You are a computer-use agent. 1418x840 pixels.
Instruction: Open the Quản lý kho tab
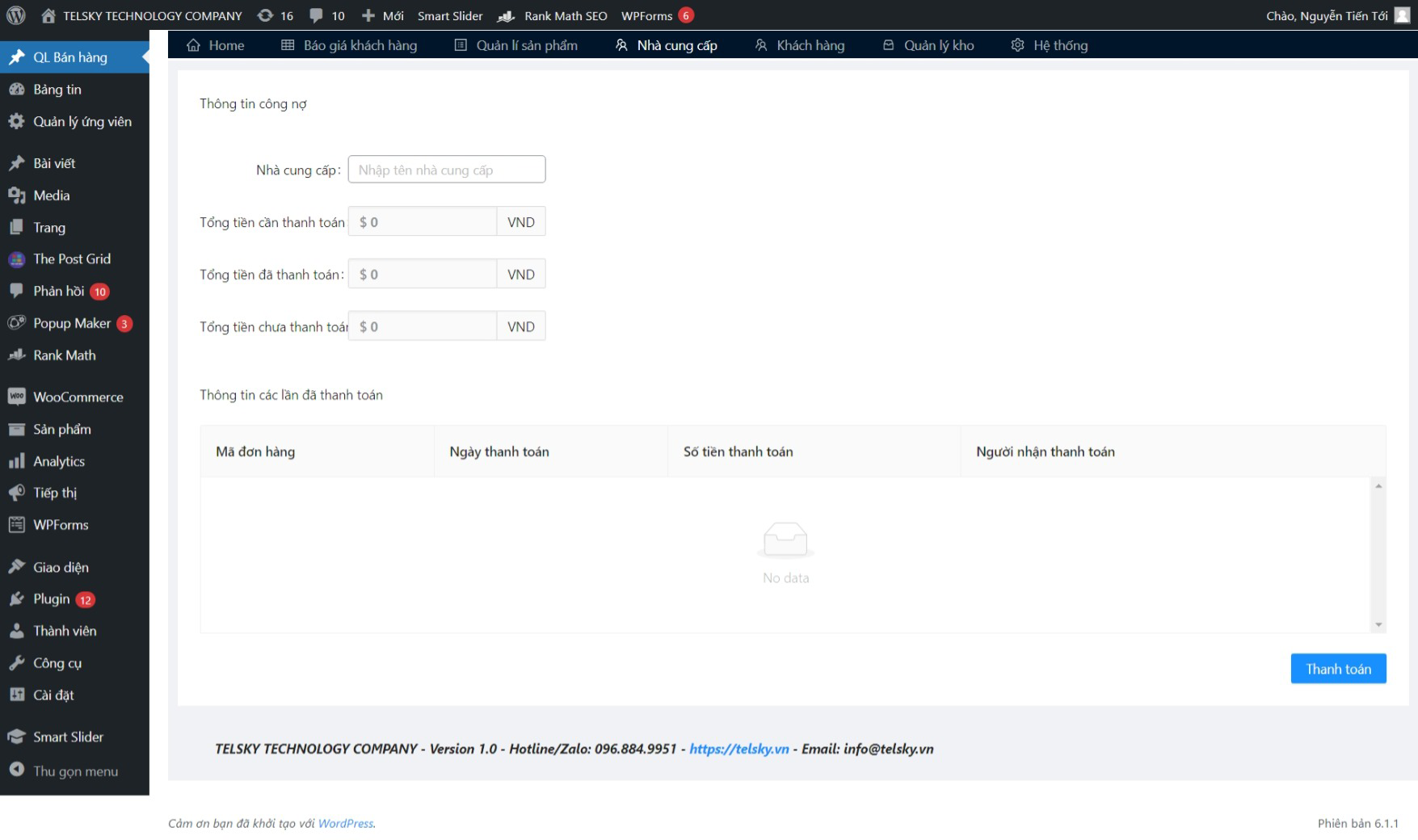tap(928, 45)
